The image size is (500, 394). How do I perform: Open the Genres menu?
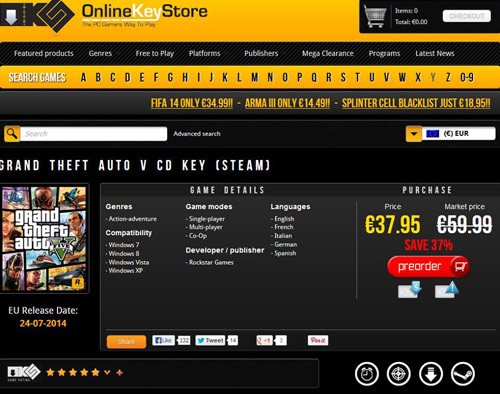[x=100, y=53]
